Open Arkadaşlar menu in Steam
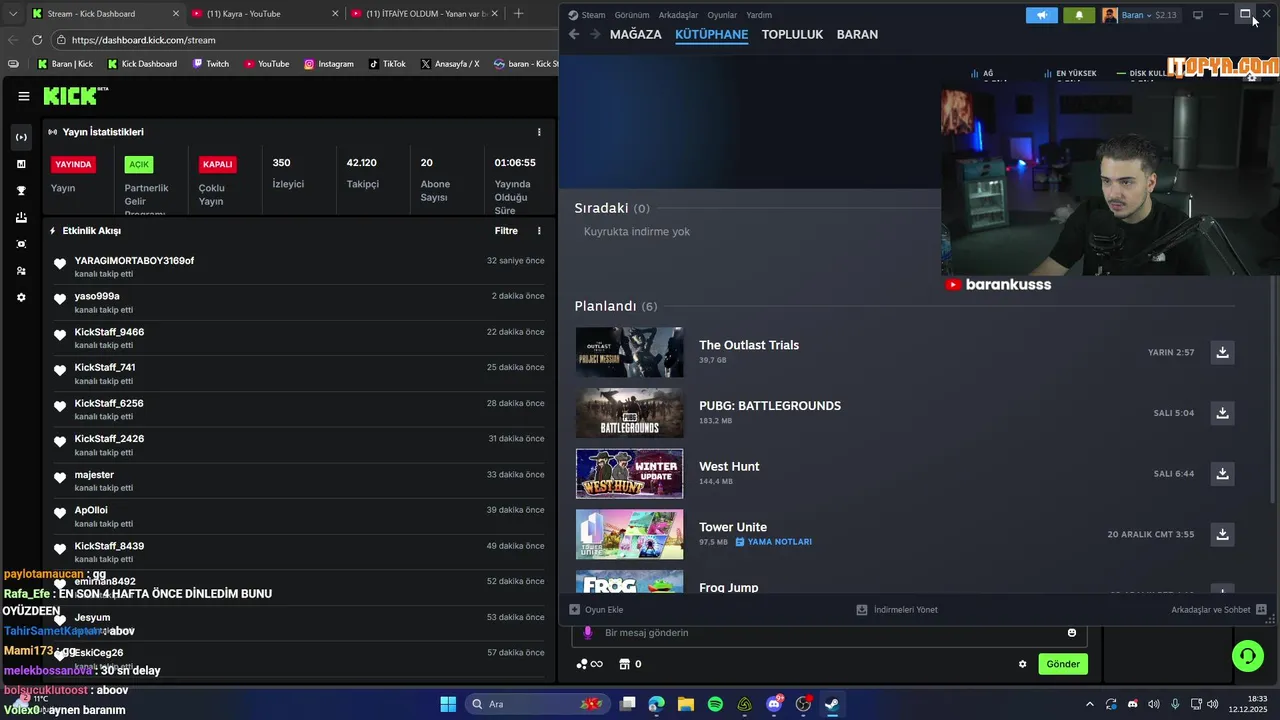1280x720 pixels. 678,15
